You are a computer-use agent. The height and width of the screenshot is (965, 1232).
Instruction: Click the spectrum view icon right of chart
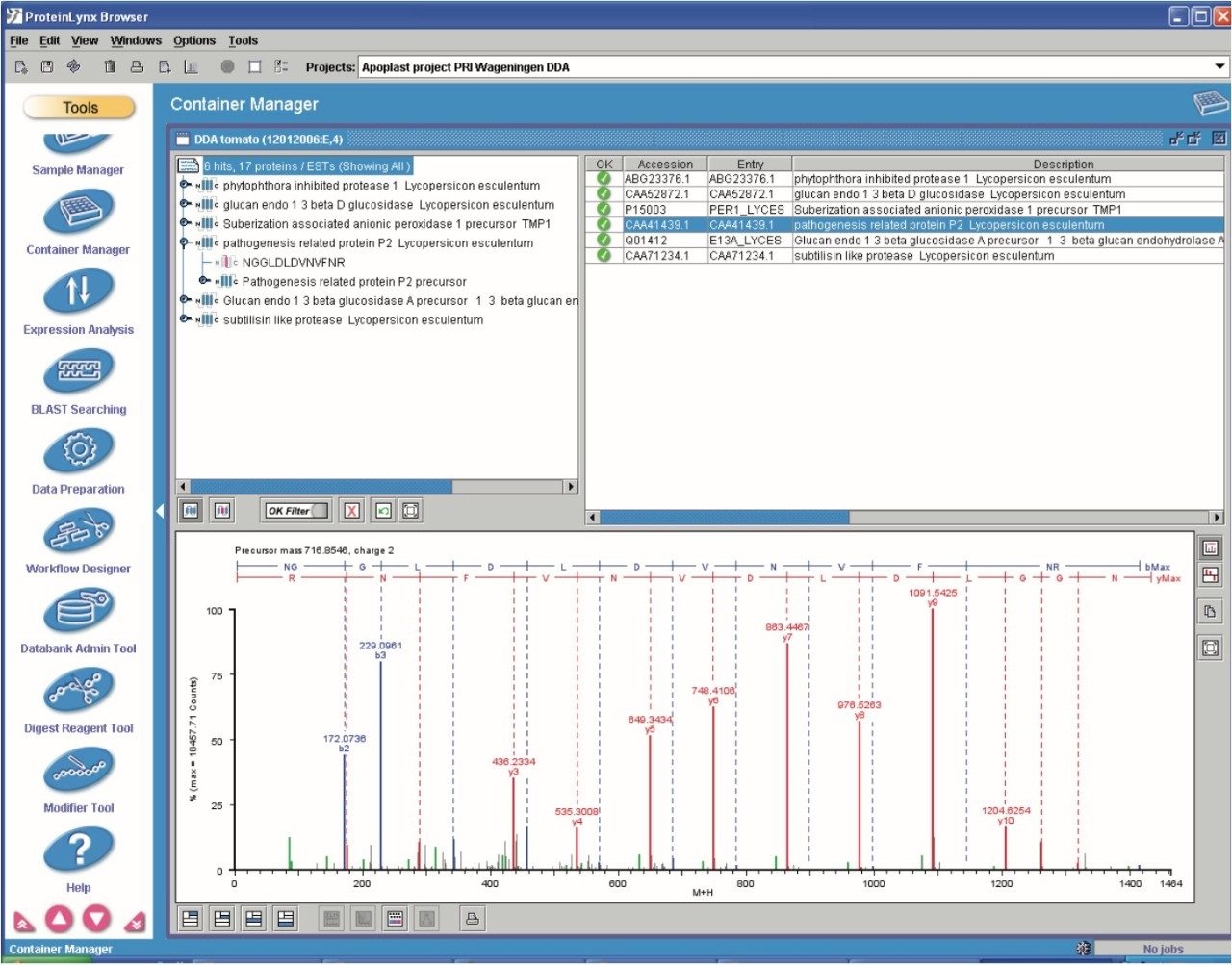tap(1210, 548)
